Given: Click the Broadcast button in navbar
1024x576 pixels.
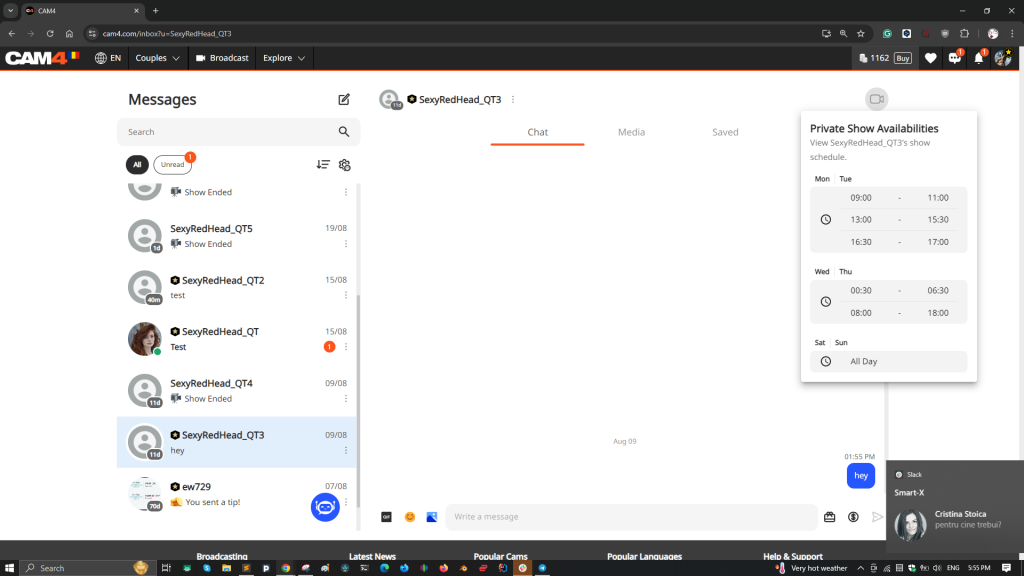Looking at the screenshot, I should (222, 58).
